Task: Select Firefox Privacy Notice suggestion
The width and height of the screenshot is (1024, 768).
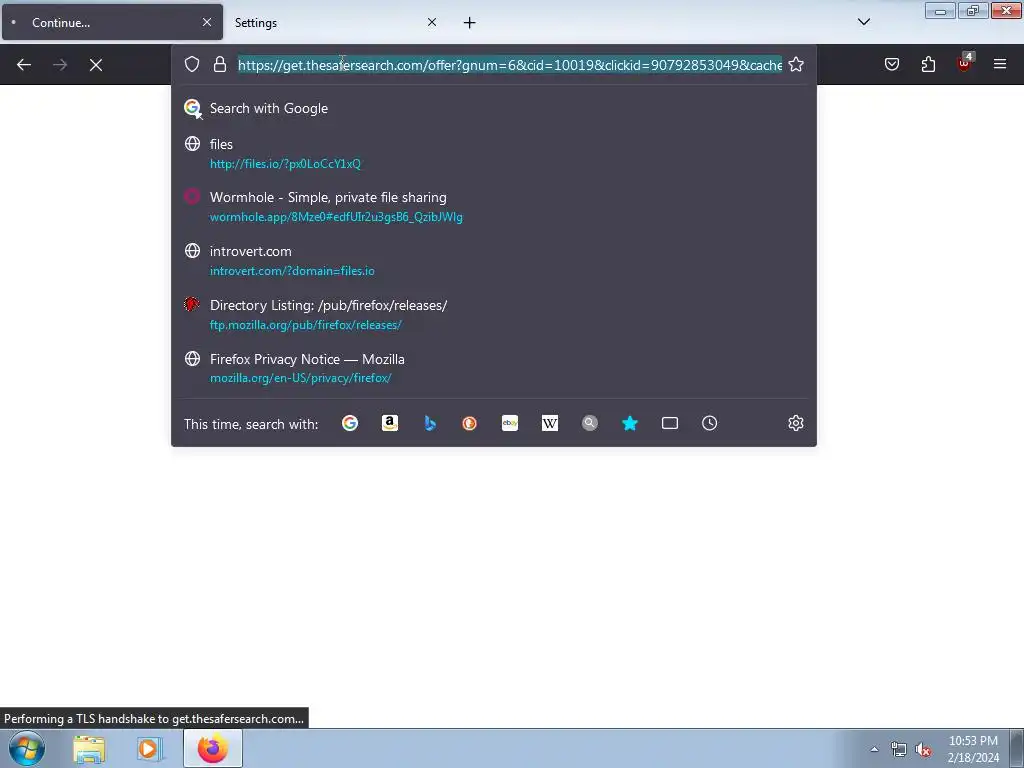Action: [x=494, y=368]
